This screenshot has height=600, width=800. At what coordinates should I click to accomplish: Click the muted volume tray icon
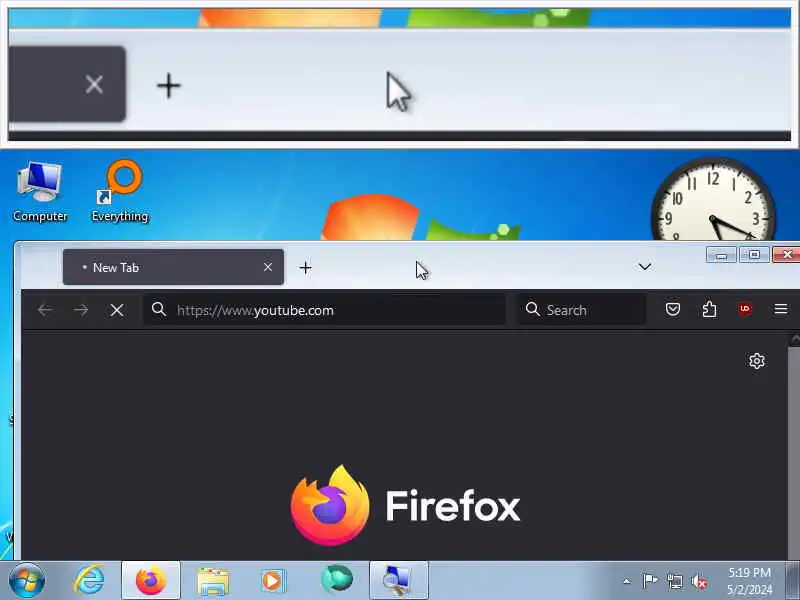(x=699, y=581)
